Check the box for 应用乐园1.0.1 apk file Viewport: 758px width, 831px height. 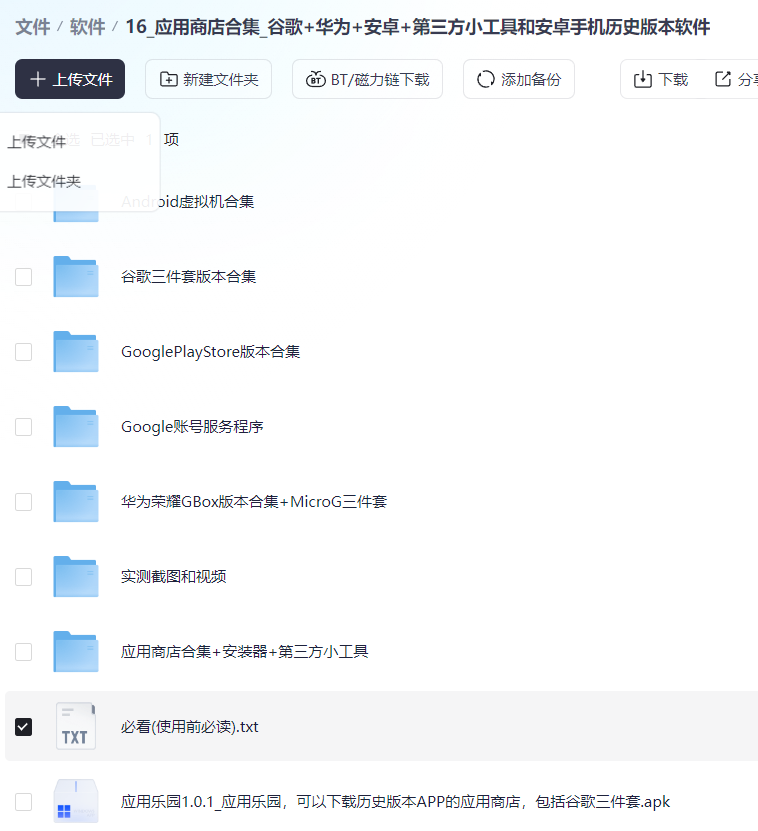tap(23, 802)
